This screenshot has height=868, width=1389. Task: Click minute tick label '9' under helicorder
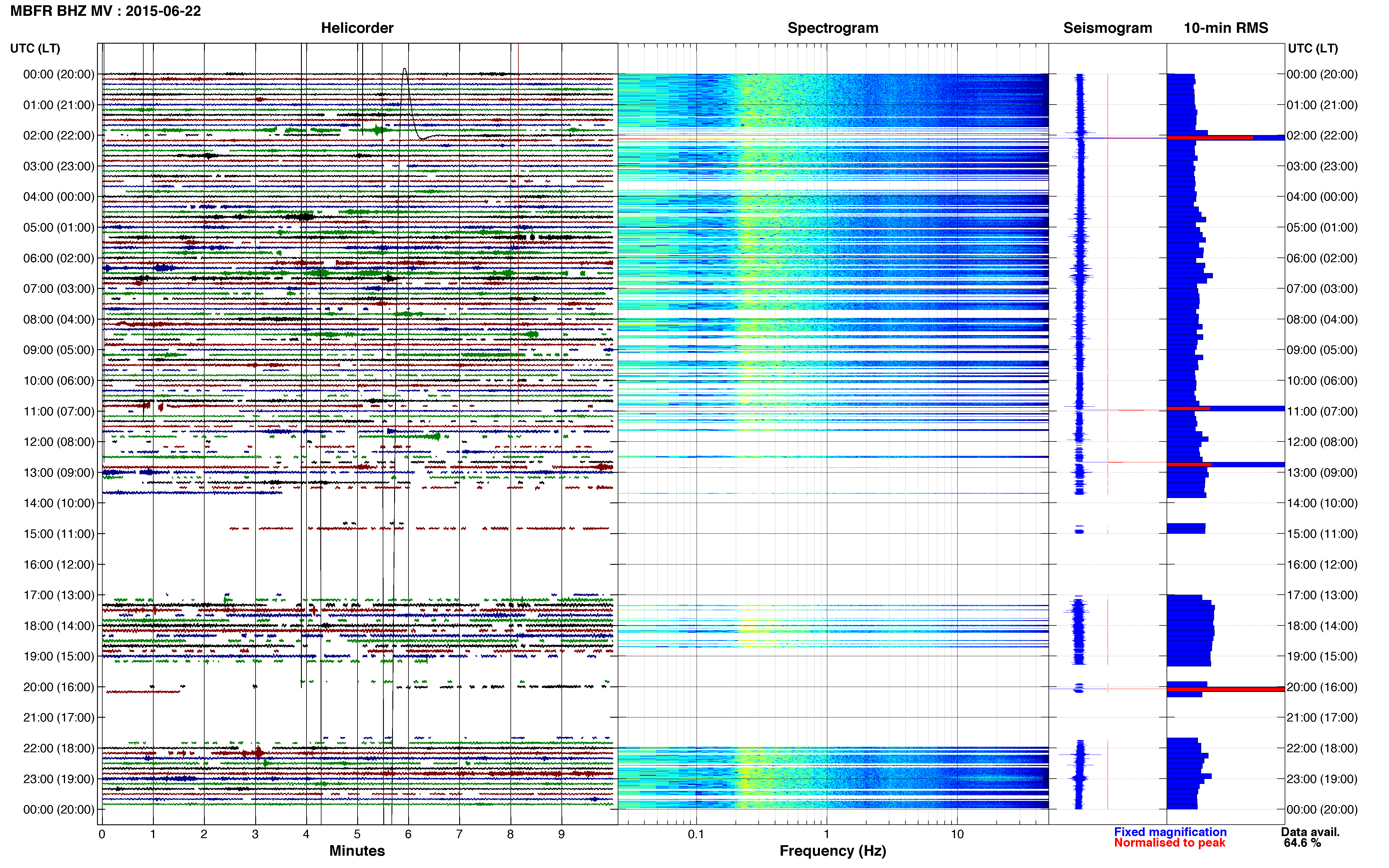[x=561, y=834]
